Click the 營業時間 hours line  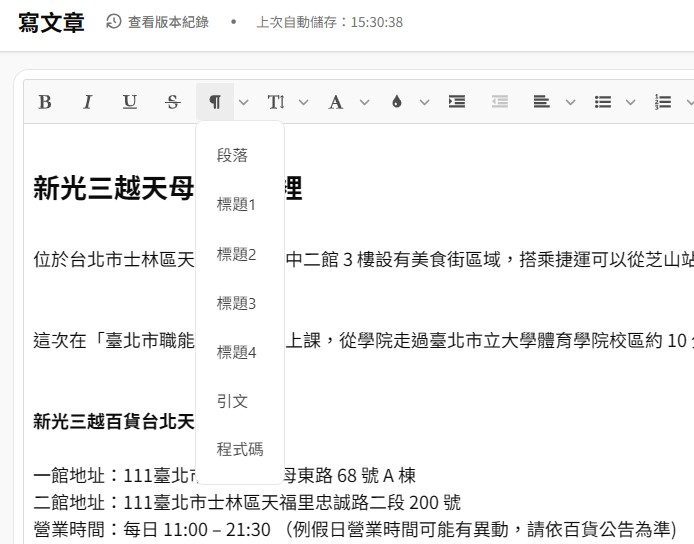pos(355,529)
